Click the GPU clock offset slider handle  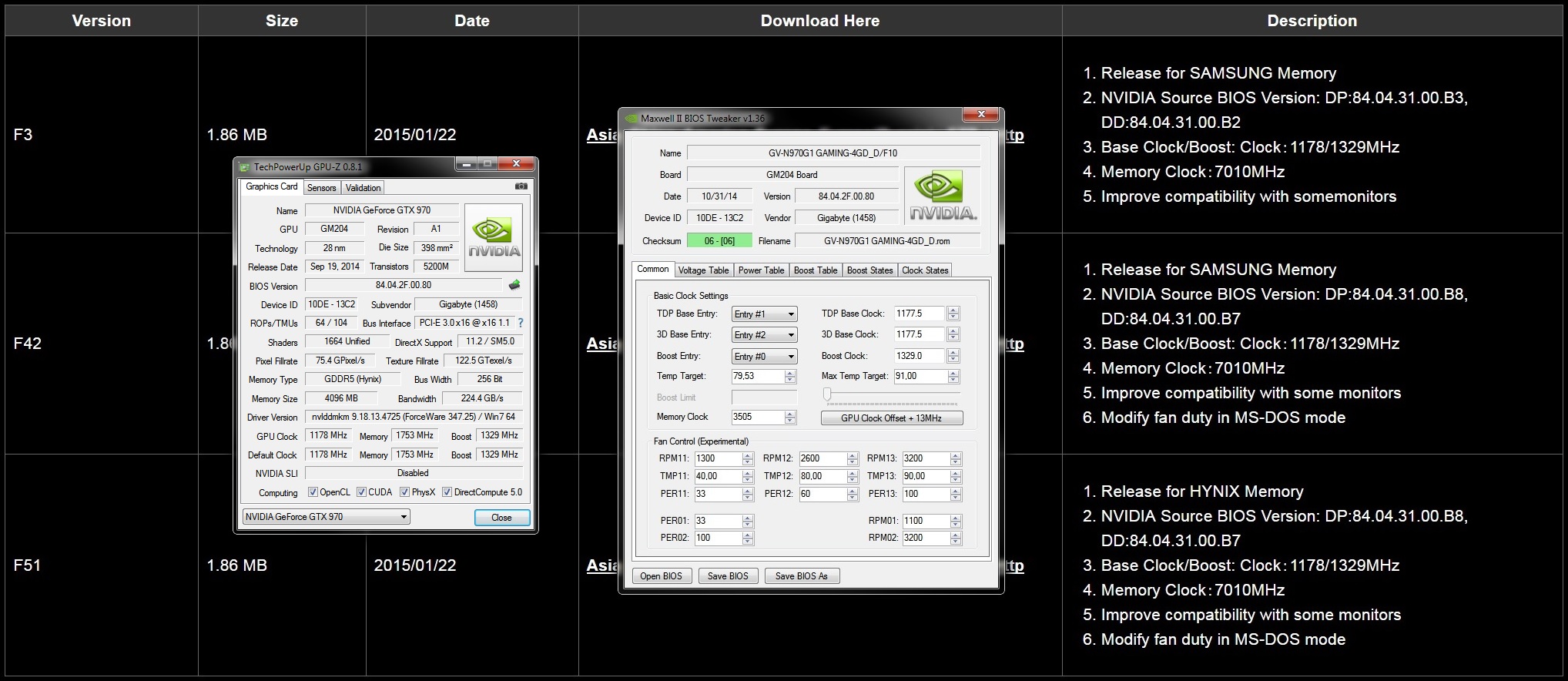point(827,394)
